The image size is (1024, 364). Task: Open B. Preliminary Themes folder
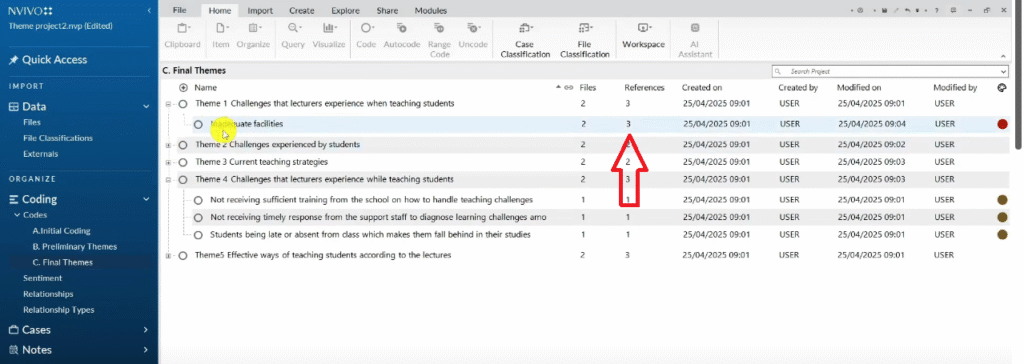[74, 246]
